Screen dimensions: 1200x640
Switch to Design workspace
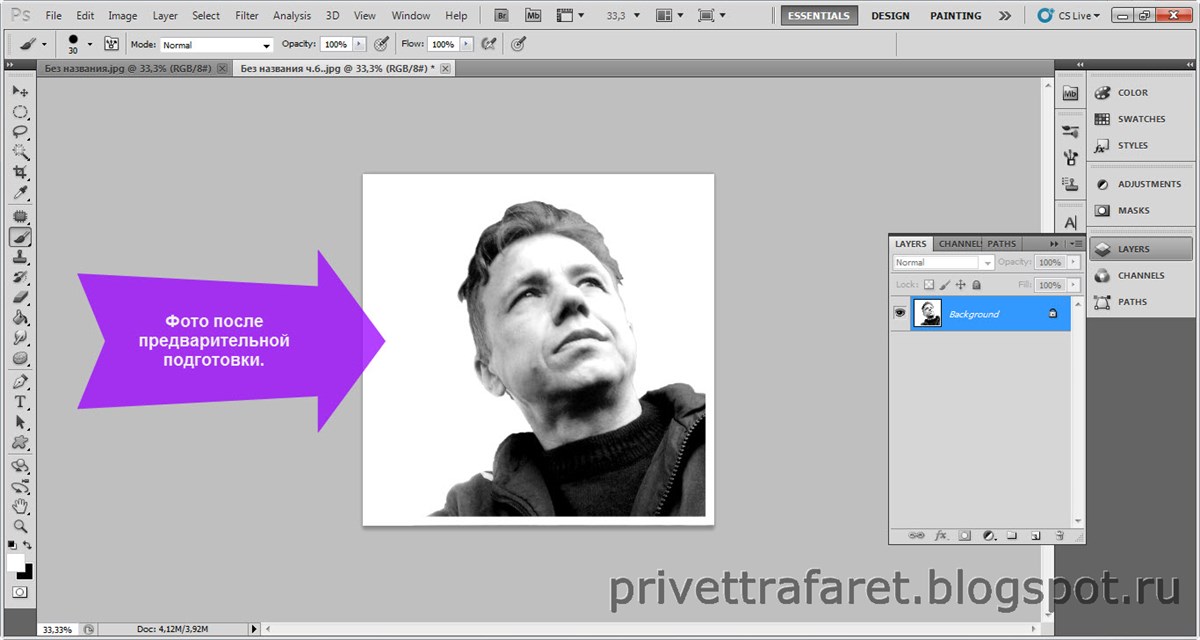coord(890,16)
